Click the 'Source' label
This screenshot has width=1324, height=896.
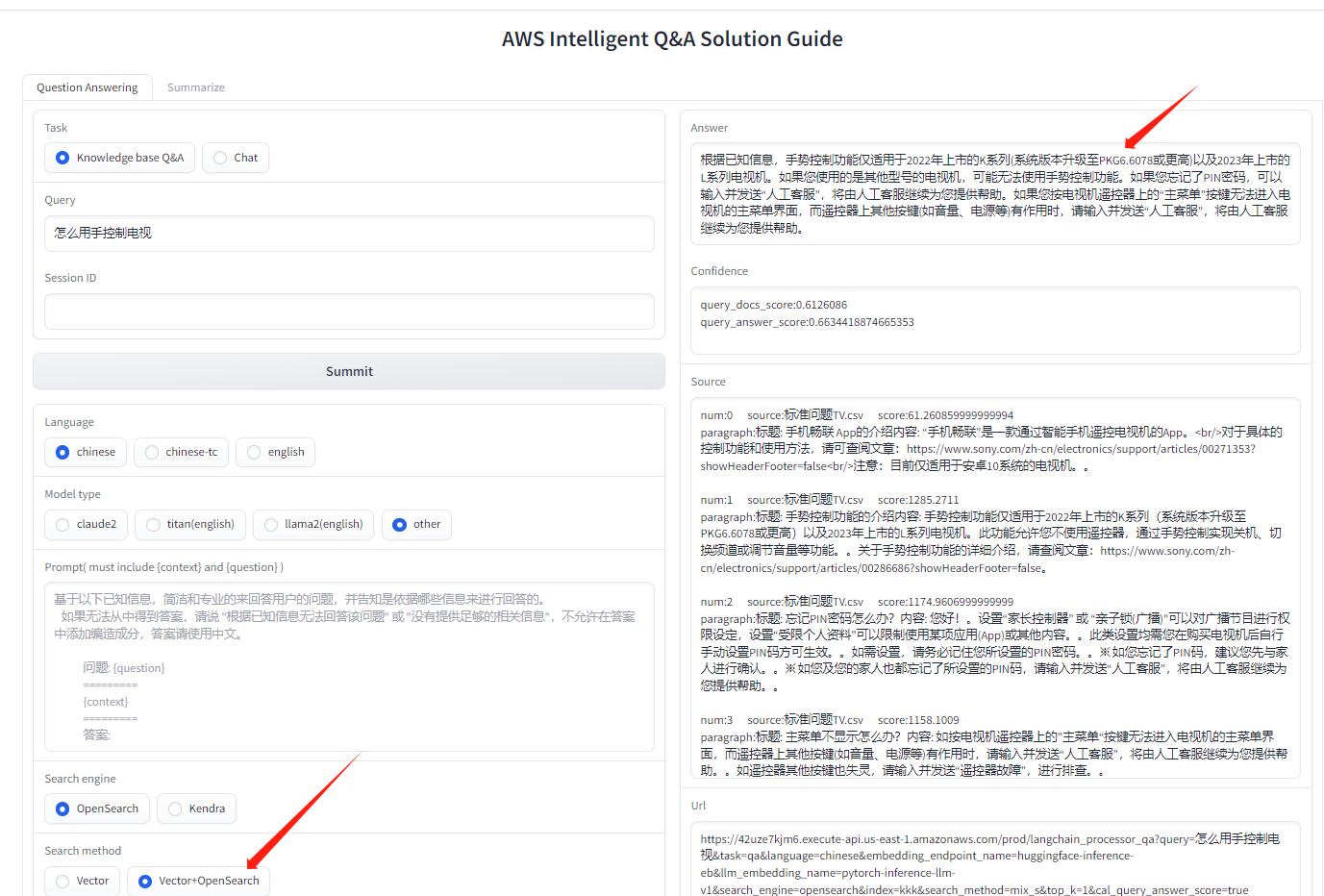[x=708, y=382]
